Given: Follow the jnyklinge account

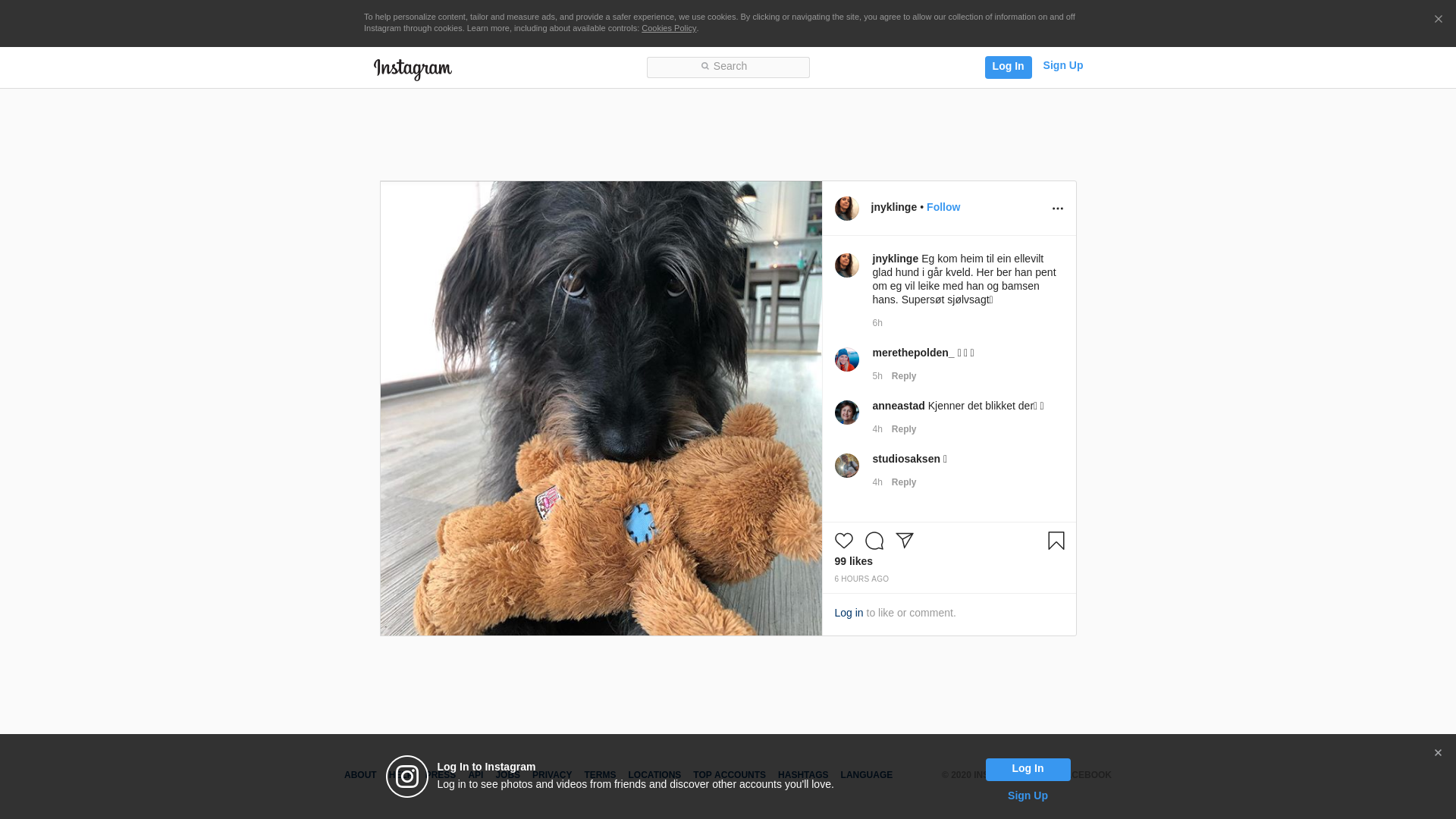Looking at the screenshot, I should click(943, 207).
